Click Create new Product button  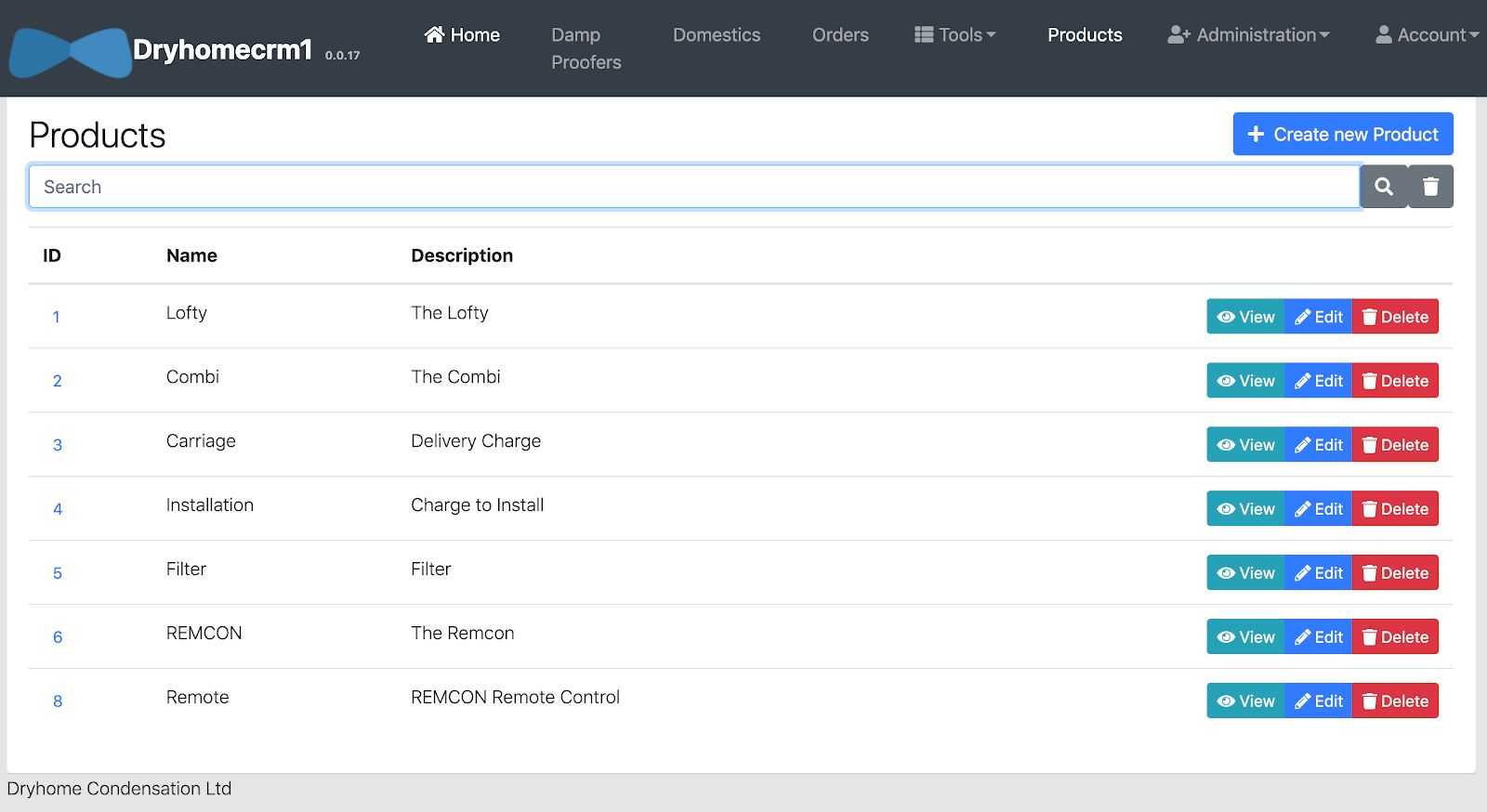[1342, 135]
